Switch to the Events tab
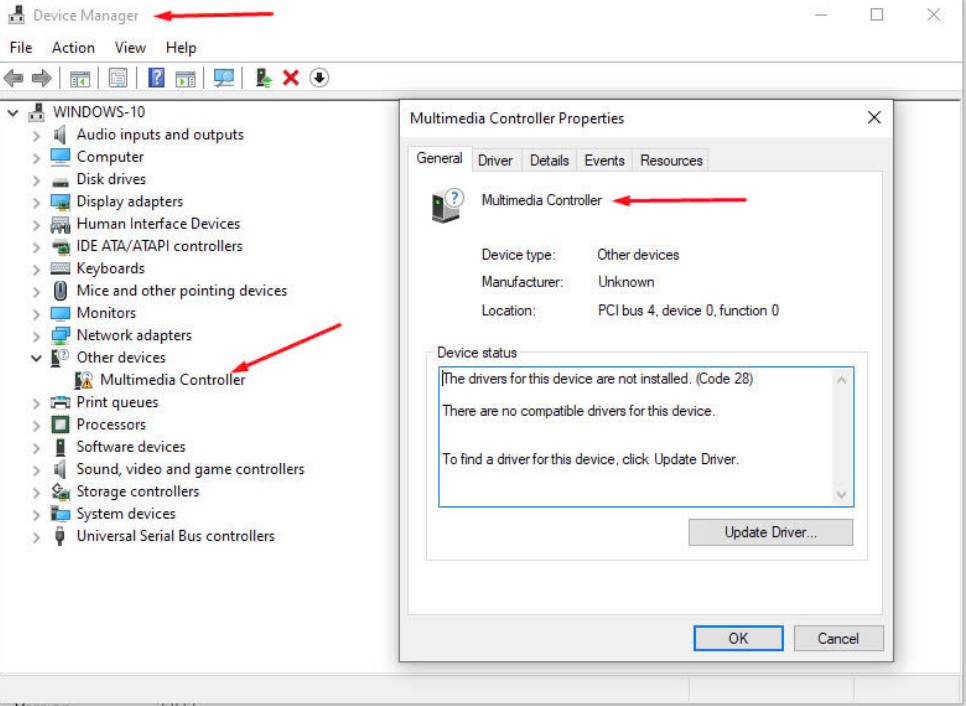966x706 pixels. [x=604, y=160]
